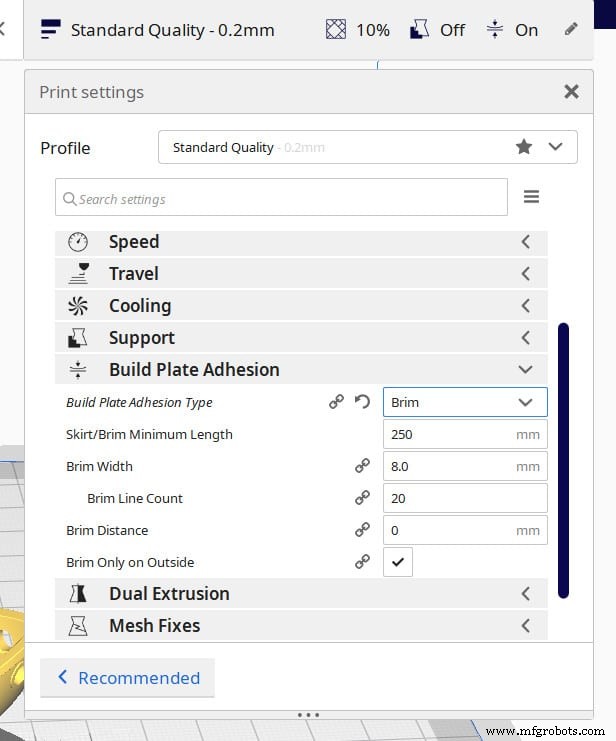Close the Print settings panel
The image size is (616, 741).
571,92
